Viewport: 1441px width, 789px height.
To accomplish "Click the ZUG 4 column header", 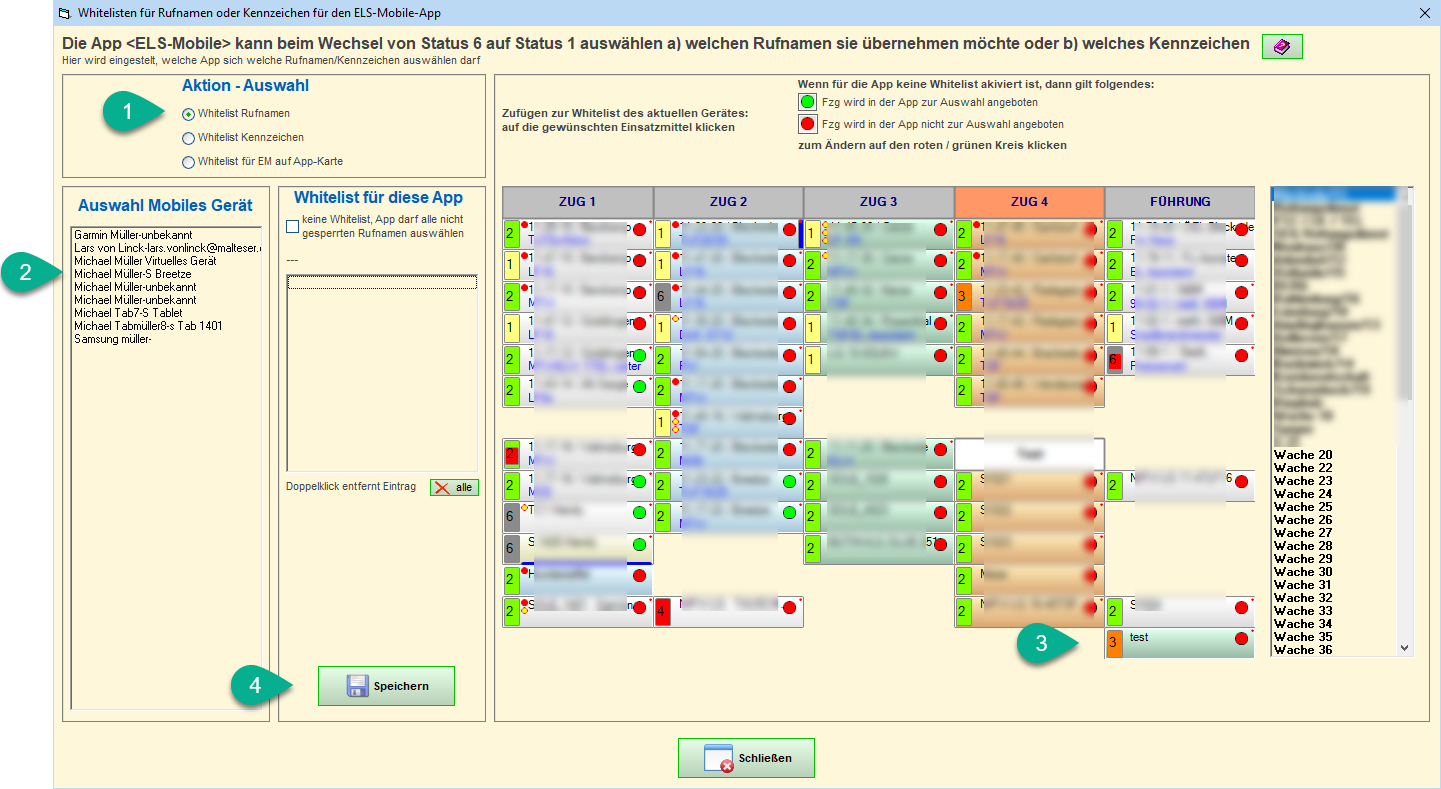I will pos(1029,201).
